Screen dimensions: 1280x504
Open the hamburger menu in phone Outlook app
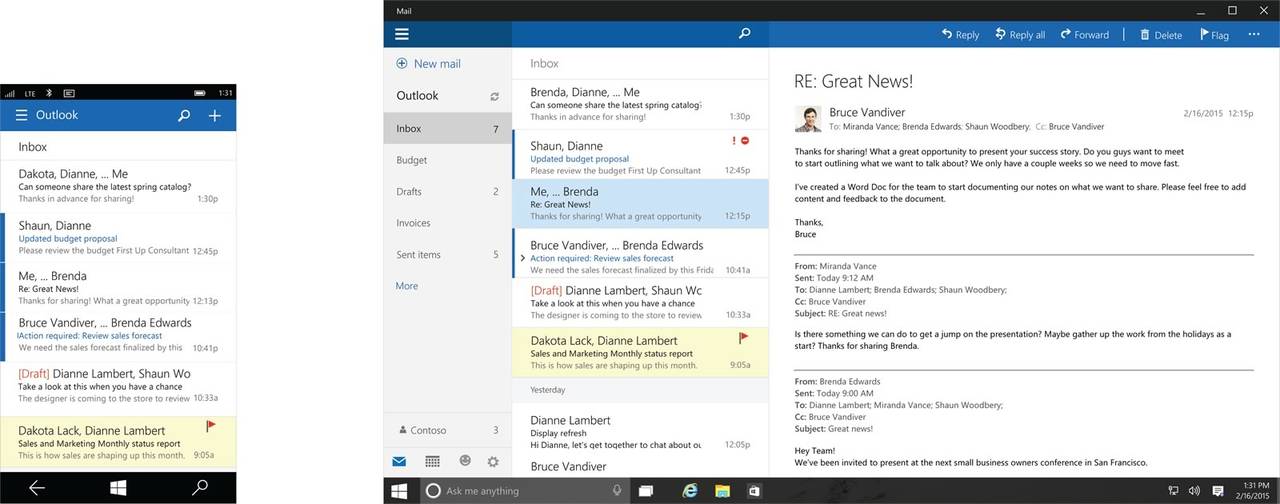click(x=21, y=115)
